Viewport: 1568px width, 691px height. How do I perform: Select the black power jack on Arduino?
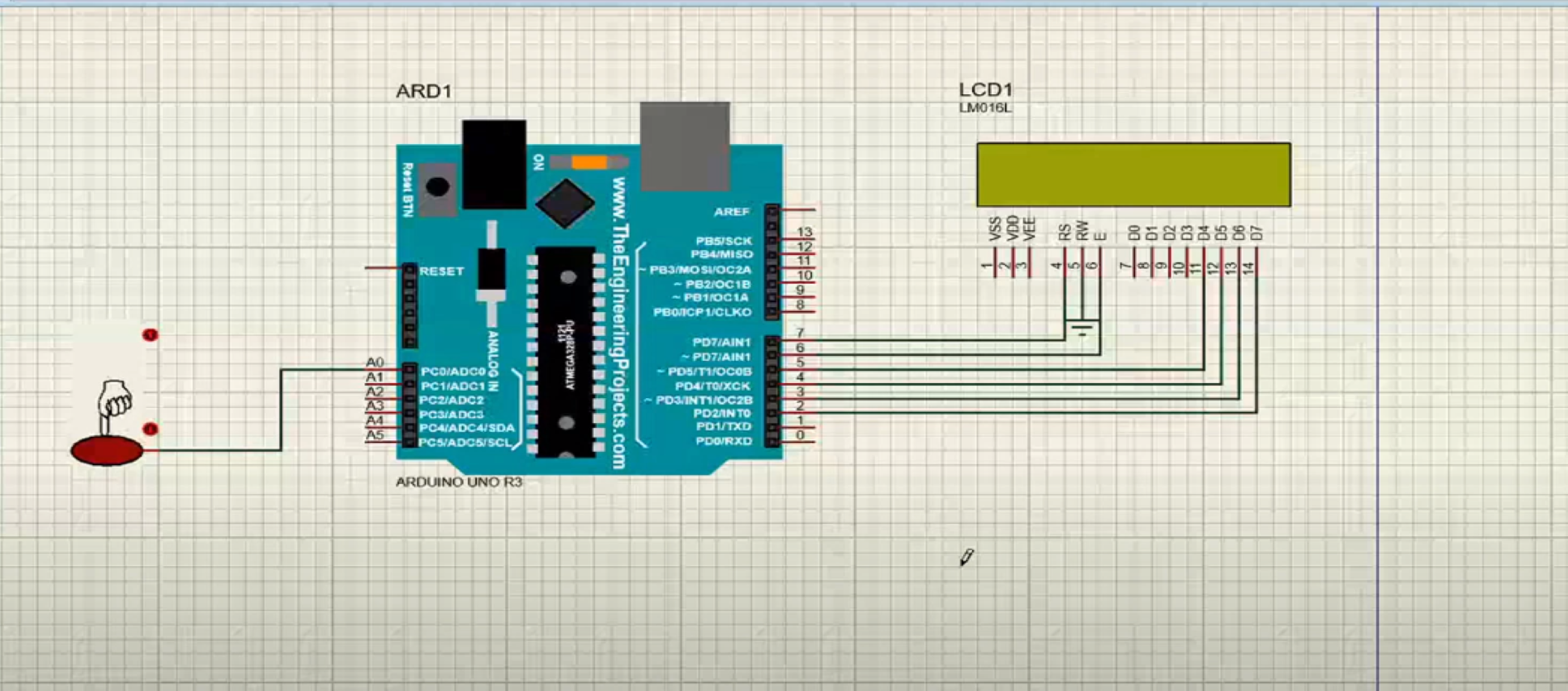click(494, 164)
